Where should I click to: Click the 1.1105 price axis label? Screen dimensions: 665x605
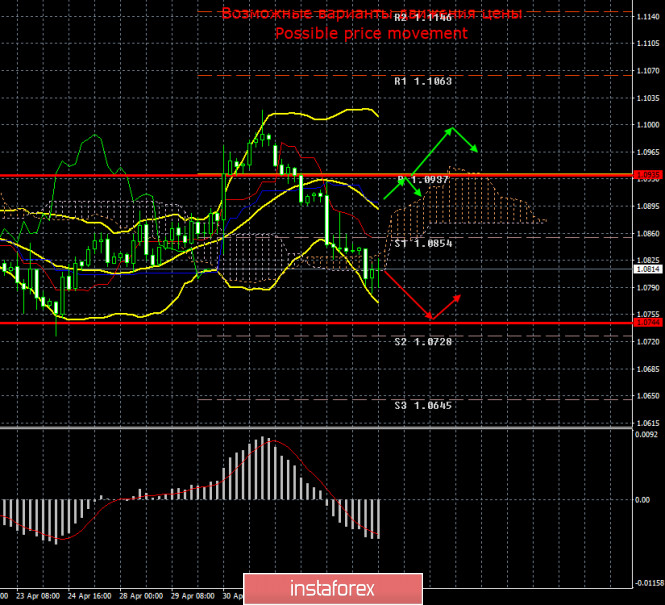click(648, 43)
